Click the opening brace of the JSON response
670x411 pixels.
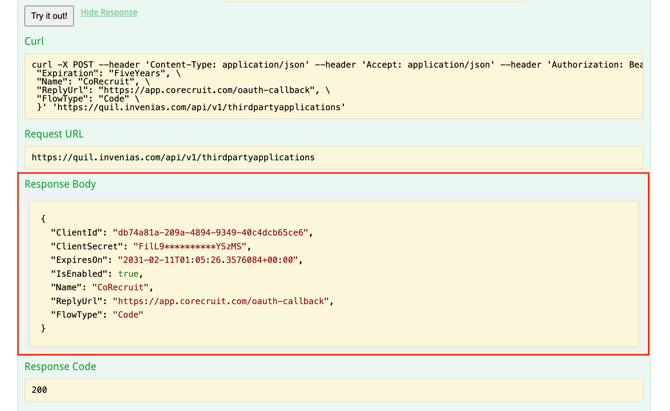44,218
